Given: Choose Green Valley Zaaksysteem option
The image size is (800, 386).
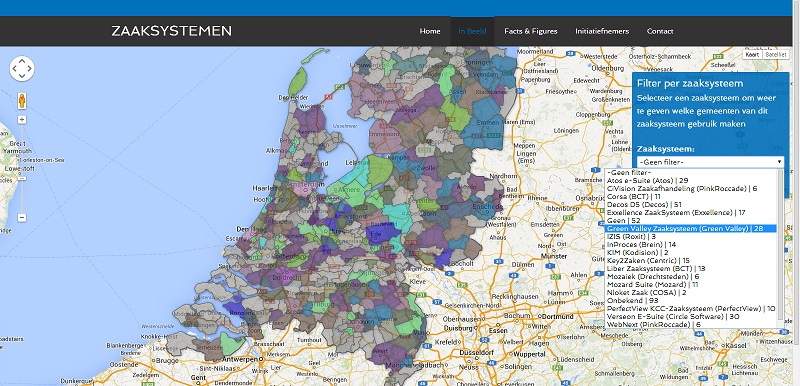Looking at the screenshot, I should (691, 228).
